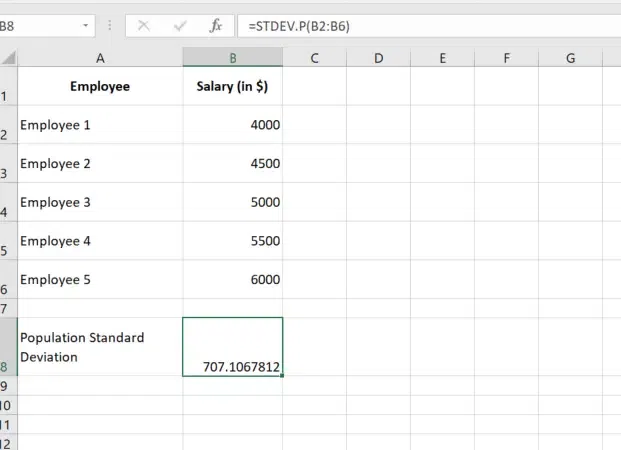This screenshot has height=450, width=621.
Task: Select row 7 header
Action: click(8, 308)
